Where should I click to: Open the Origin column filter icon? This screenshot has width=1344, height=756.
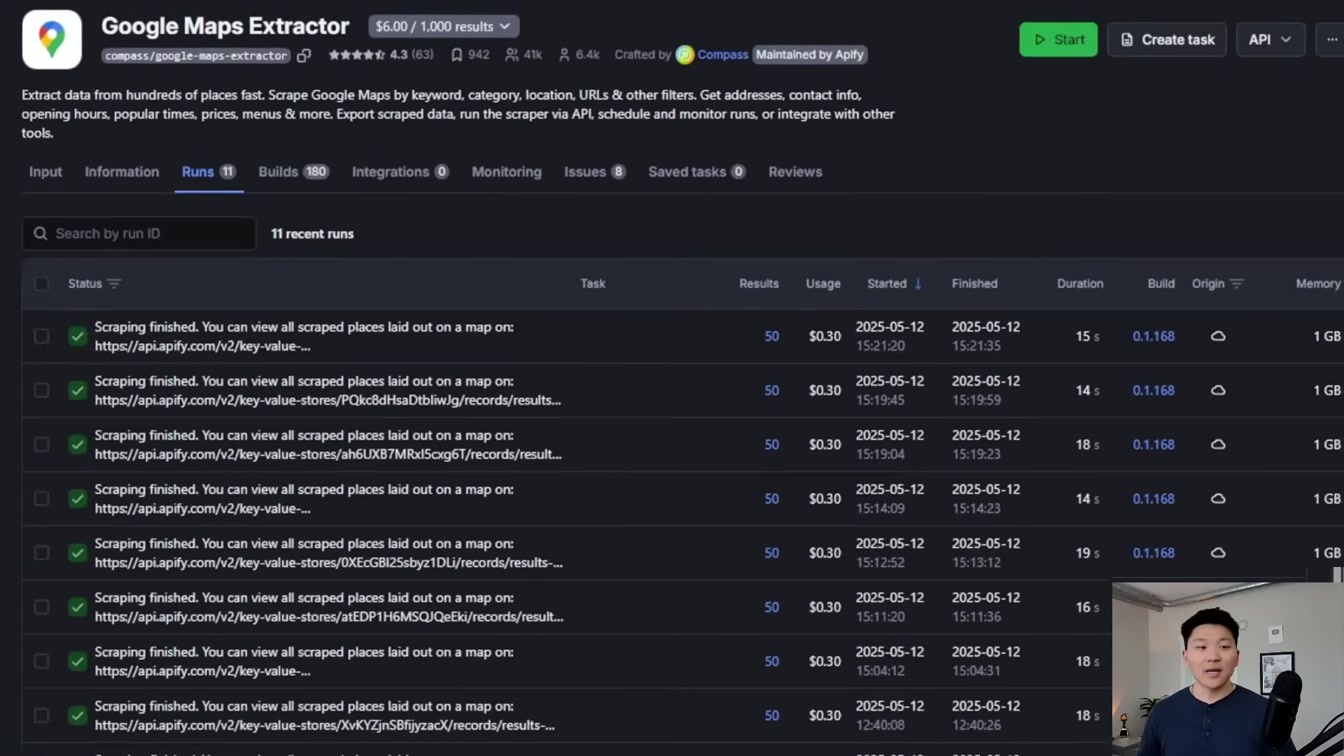(1237, 284)
